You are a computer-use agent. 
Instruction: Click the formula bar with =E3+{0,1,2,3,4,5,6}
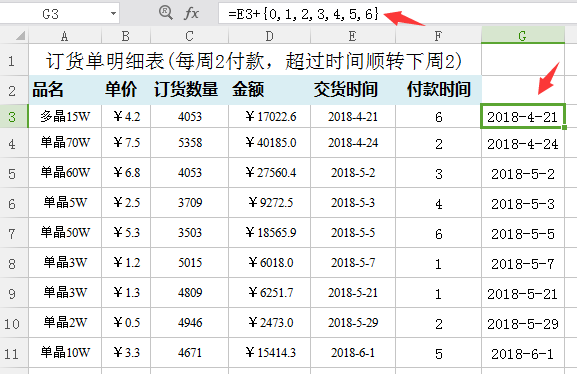[397, 14]
